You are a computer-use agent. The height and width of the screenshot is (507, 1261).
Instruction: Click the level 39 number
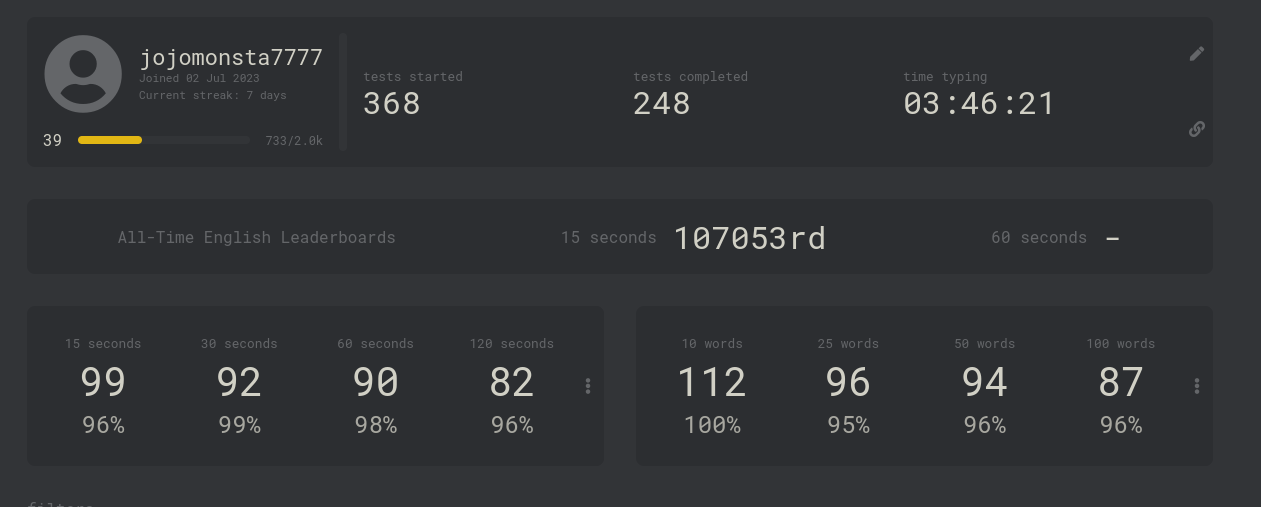pos(52,141)
